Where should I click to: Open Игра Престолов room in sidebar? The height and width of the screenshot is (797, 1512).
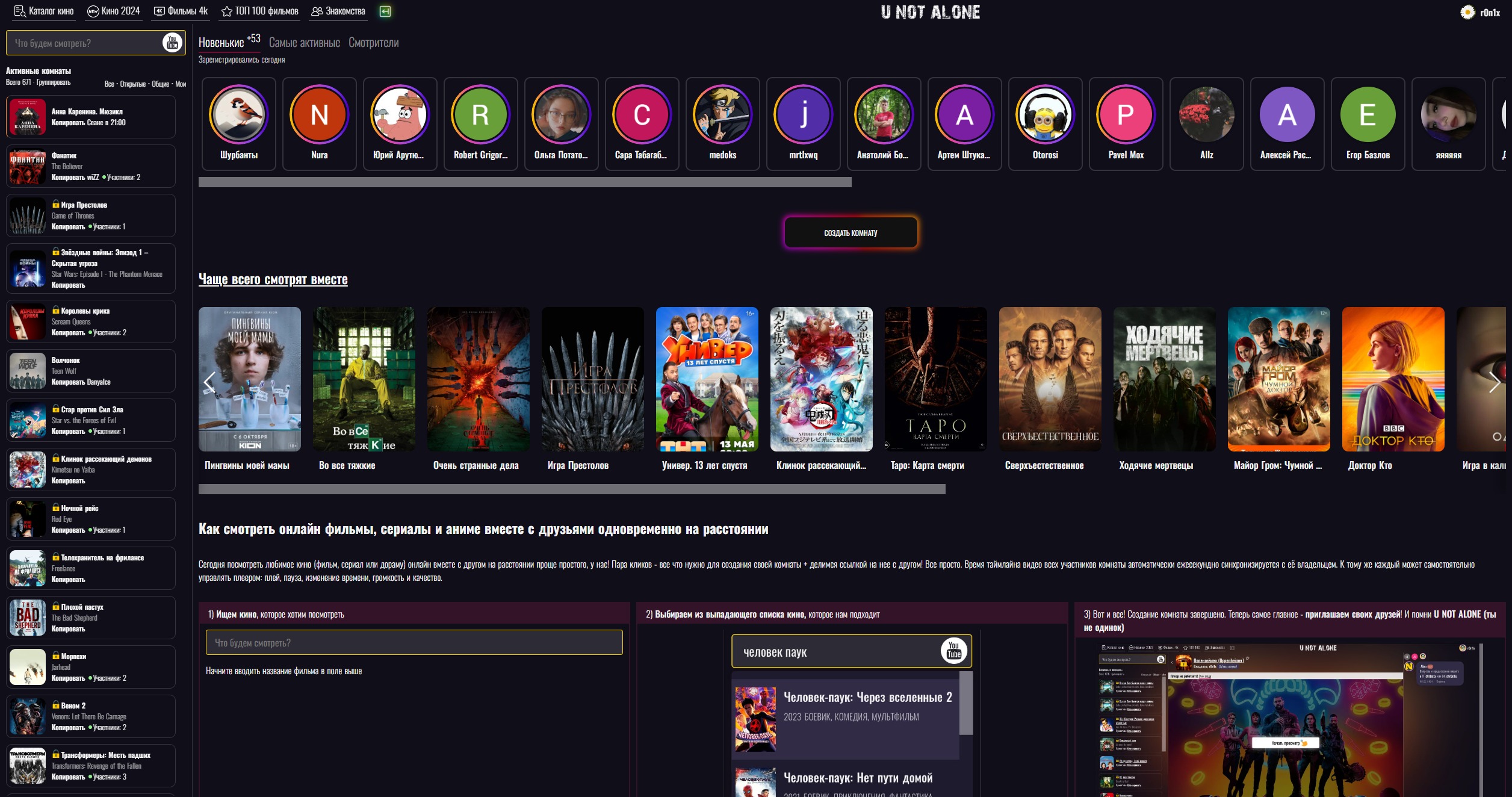91,216
